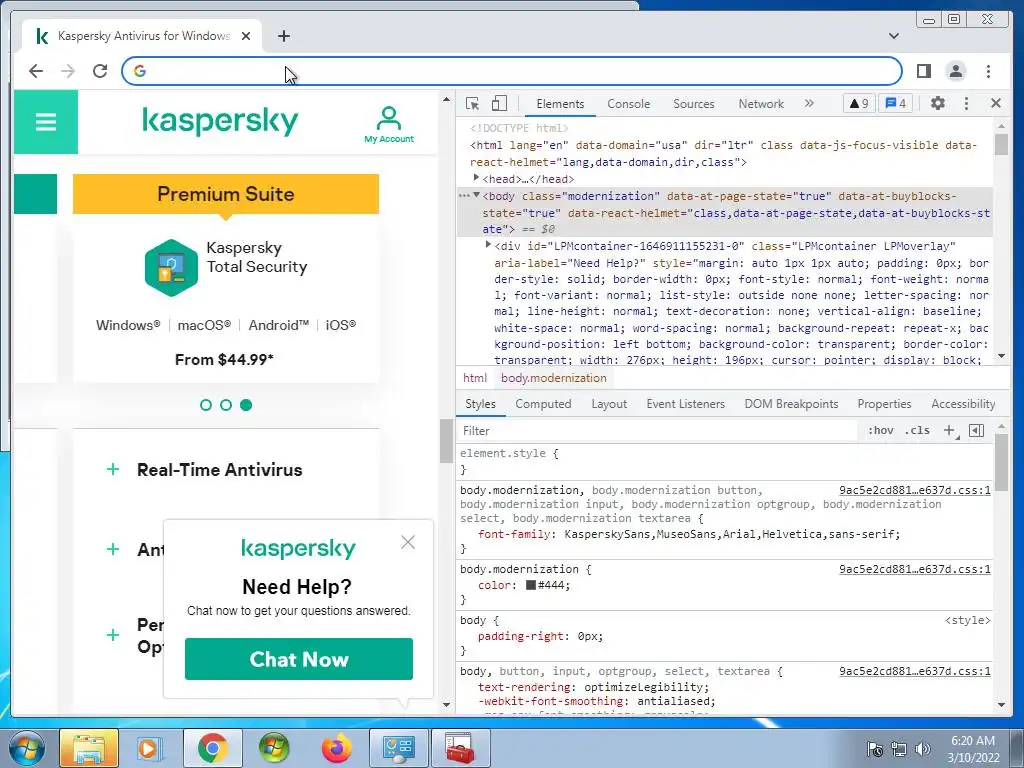Open DevTools settings gear
This screenshot has height=768, width=1024.
[x=938, y=103]
